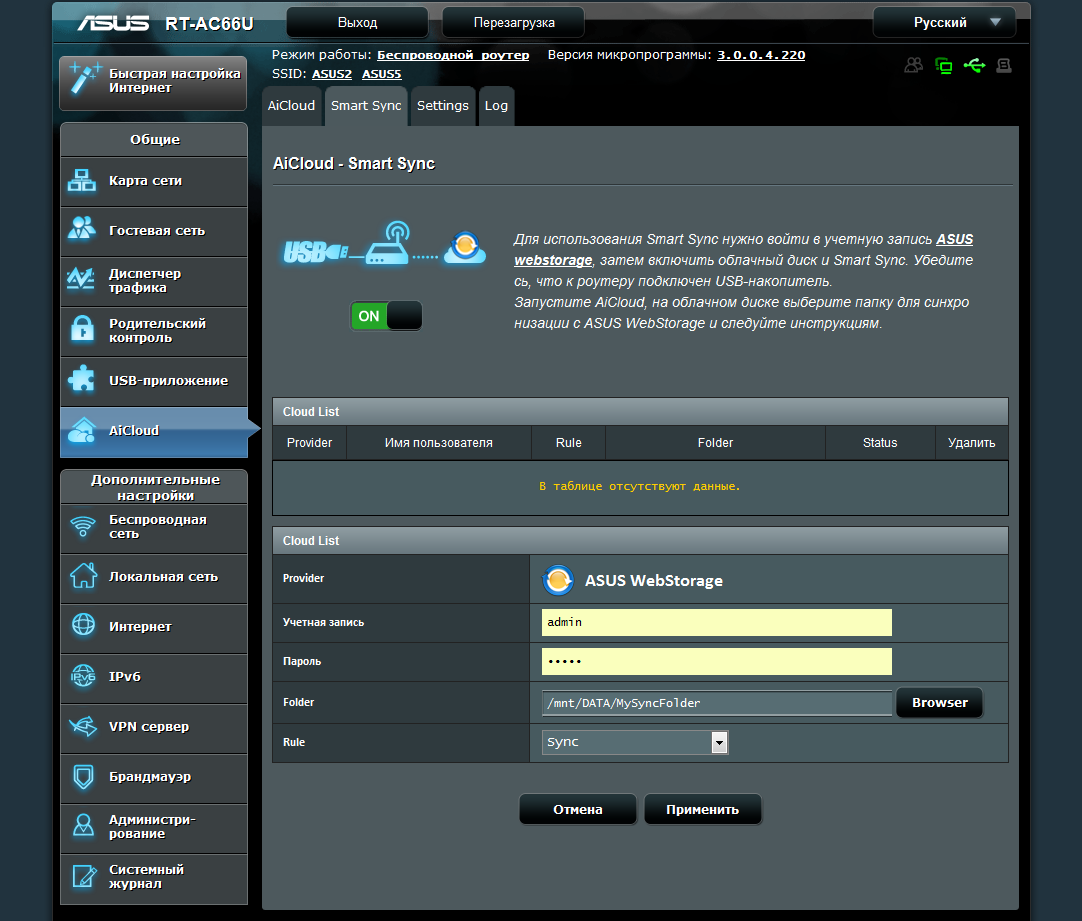Click the green USB status icon
Viewport: 1082px width, 921px height.
(x=974, y=66)
